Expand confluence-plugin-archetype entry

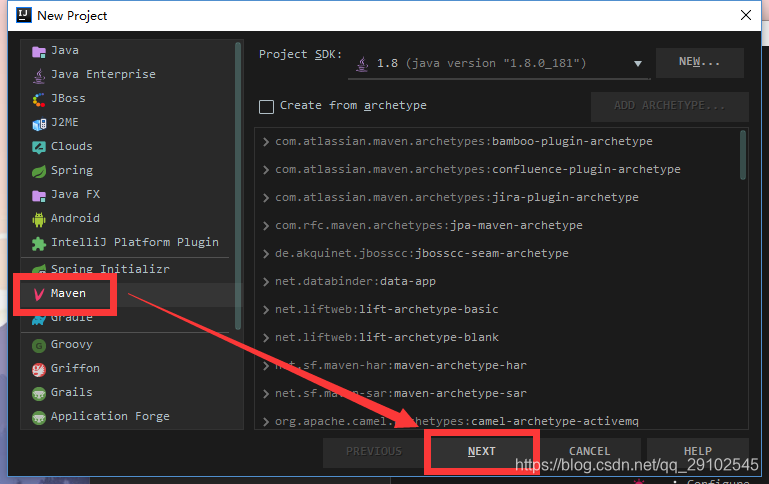266,170
